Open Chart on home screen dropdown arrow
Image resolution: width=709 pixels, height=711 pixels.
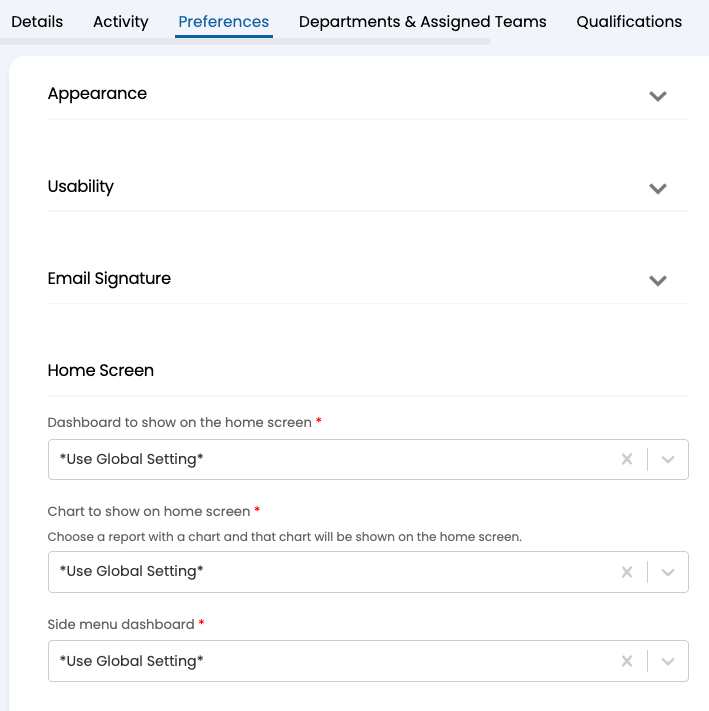(669, 572)
